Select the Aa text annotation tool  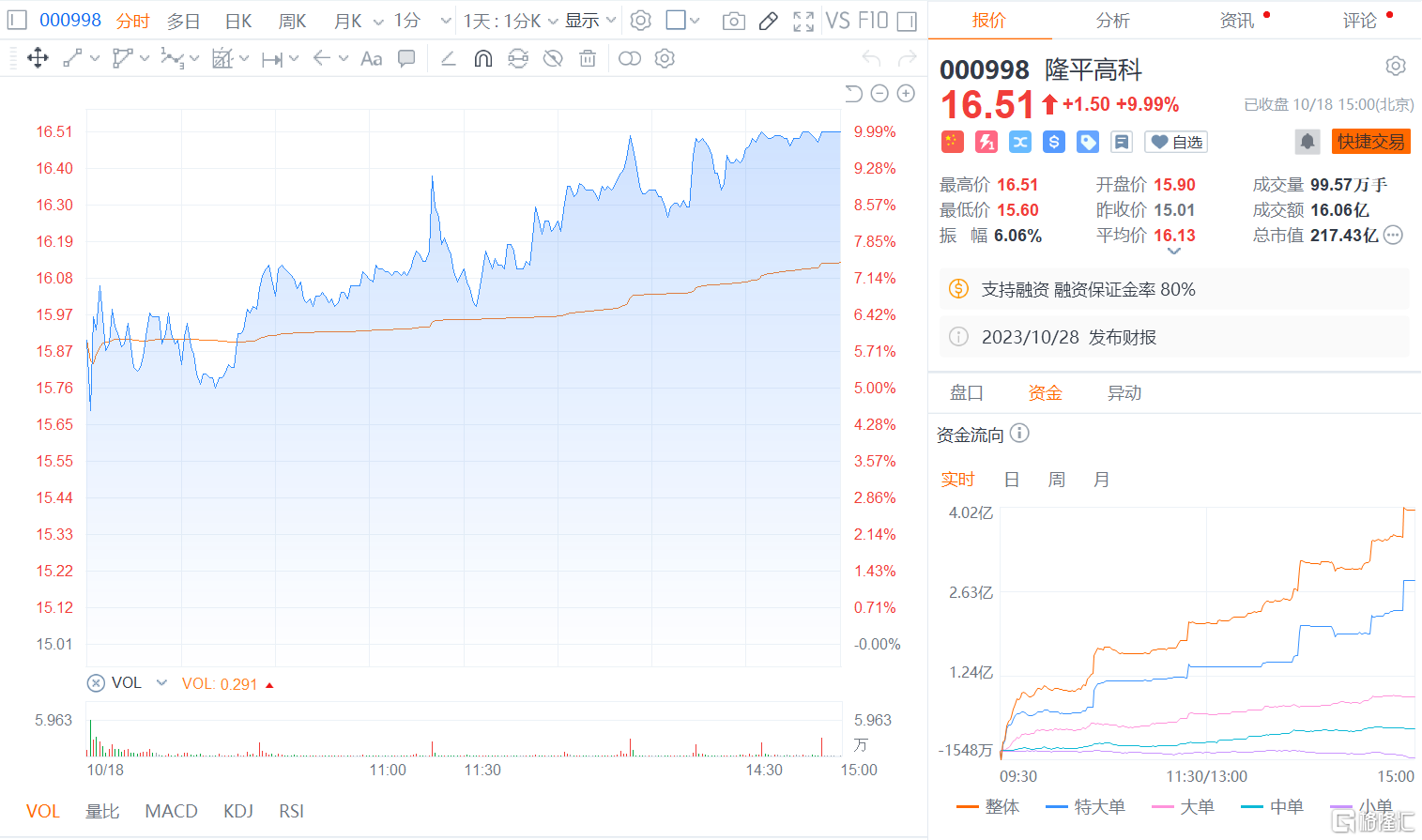click(372, 58)
